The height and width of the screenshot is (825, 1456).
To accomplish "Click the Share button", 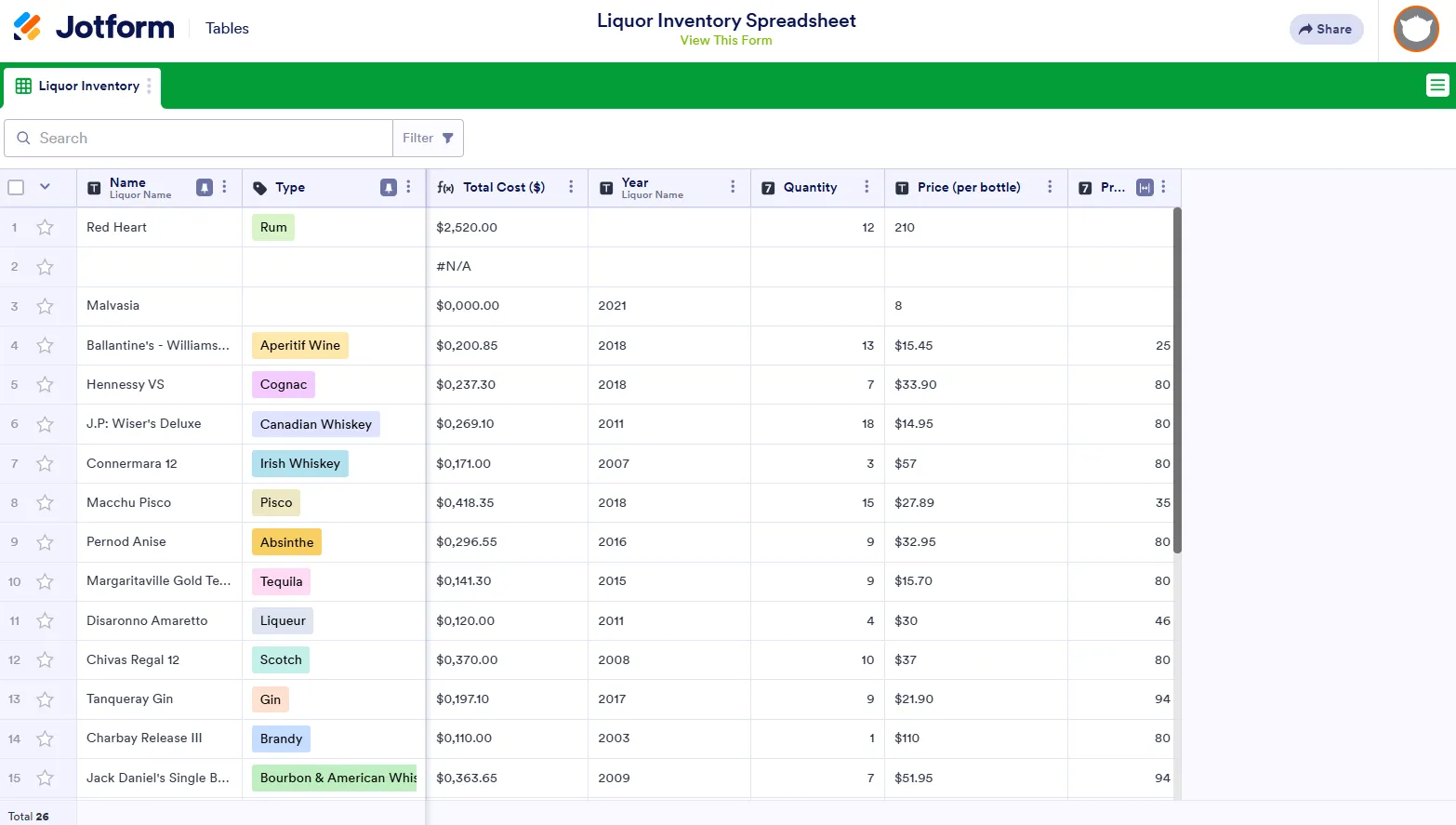I will [x=1326, y=29].
